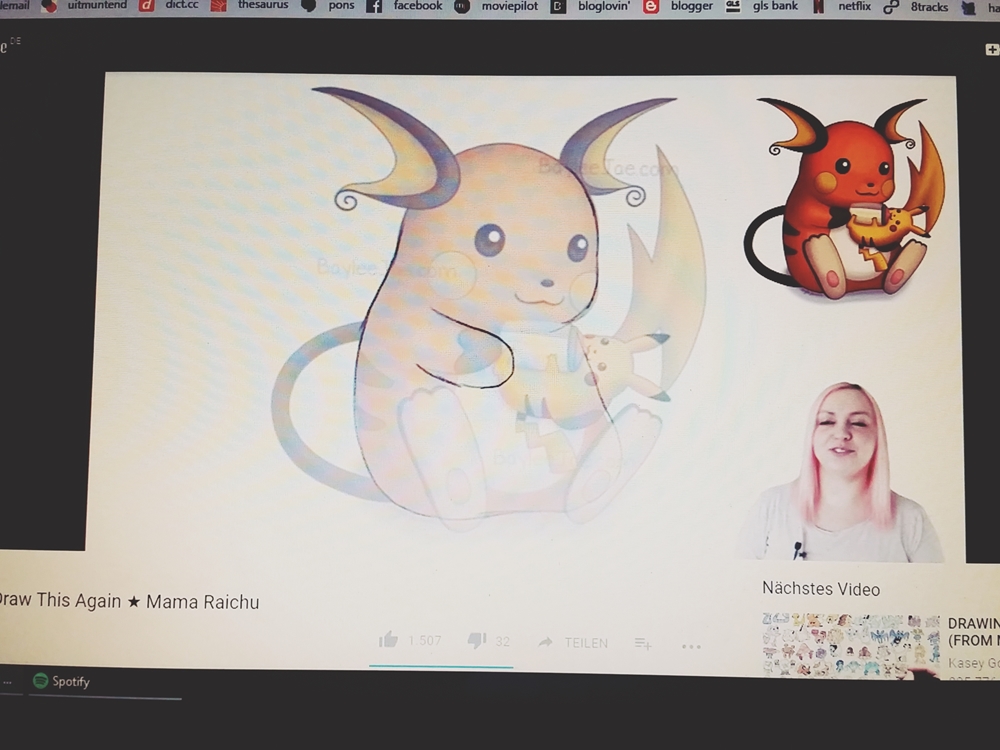Image resolution: width=1000 pixels, height=750 pixels.
Task: Like the video with thumbs up icon
Action: point(388,639)
